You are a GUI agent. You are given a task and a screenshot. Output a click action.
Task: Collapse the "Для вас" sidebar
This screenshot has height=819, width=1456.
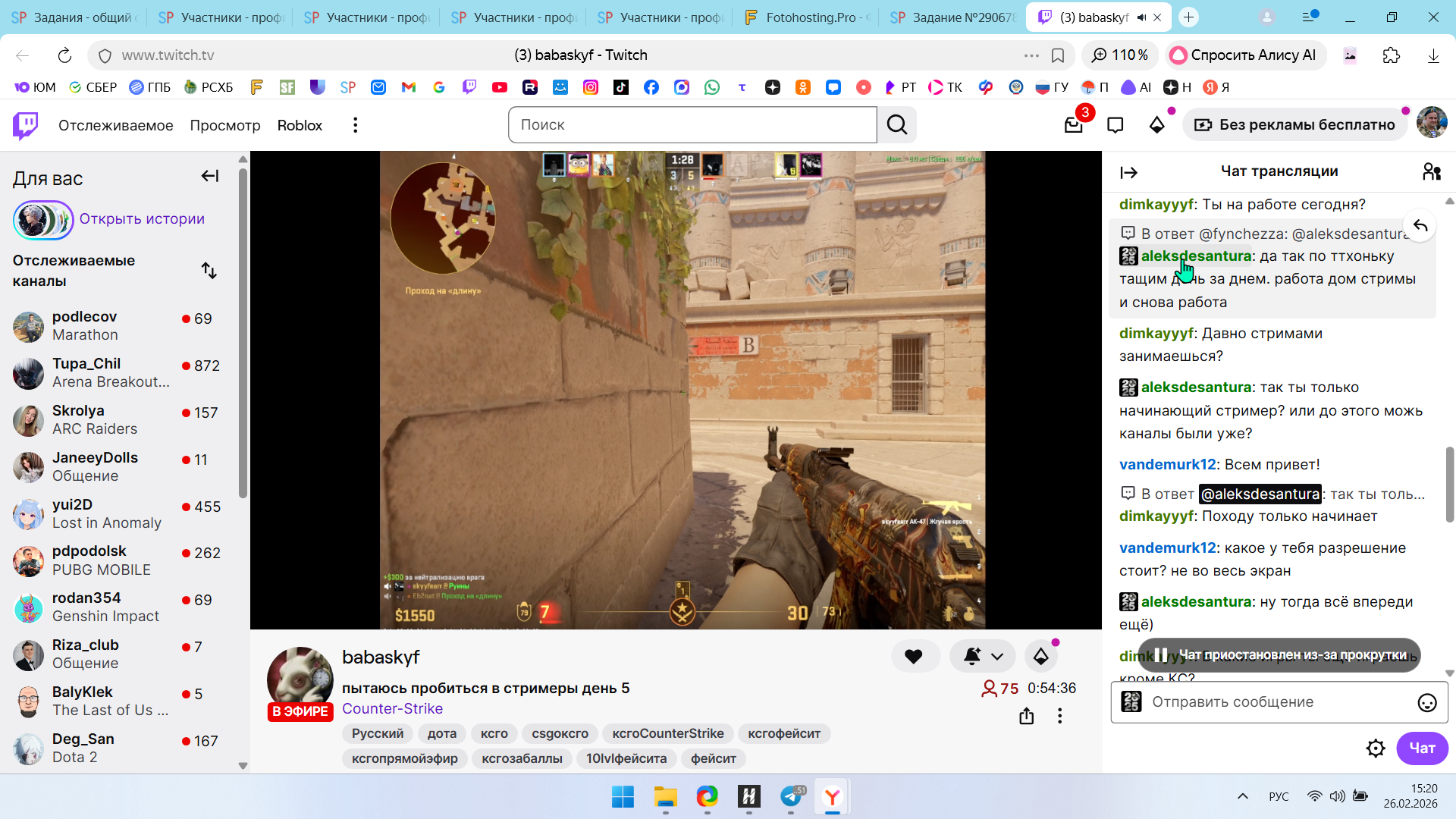point(210,177)
